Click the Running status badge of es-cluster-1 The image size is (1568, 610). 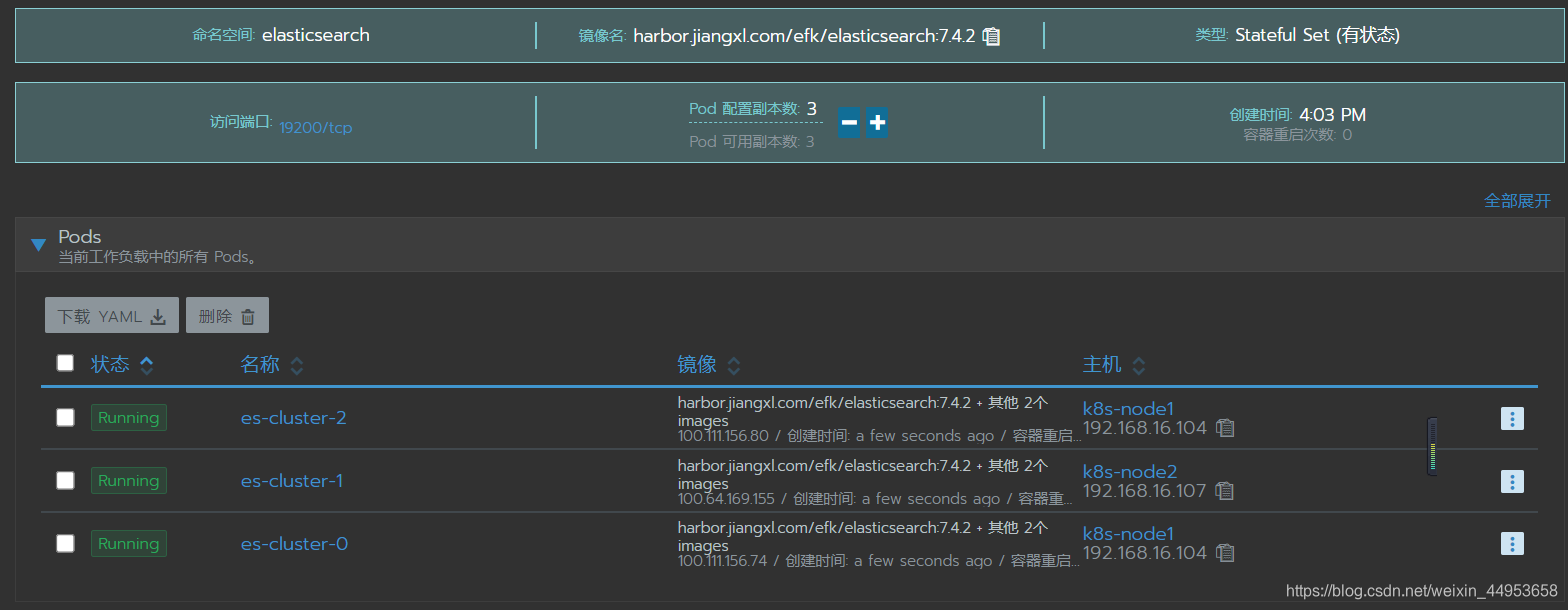[x=129, y=481]
